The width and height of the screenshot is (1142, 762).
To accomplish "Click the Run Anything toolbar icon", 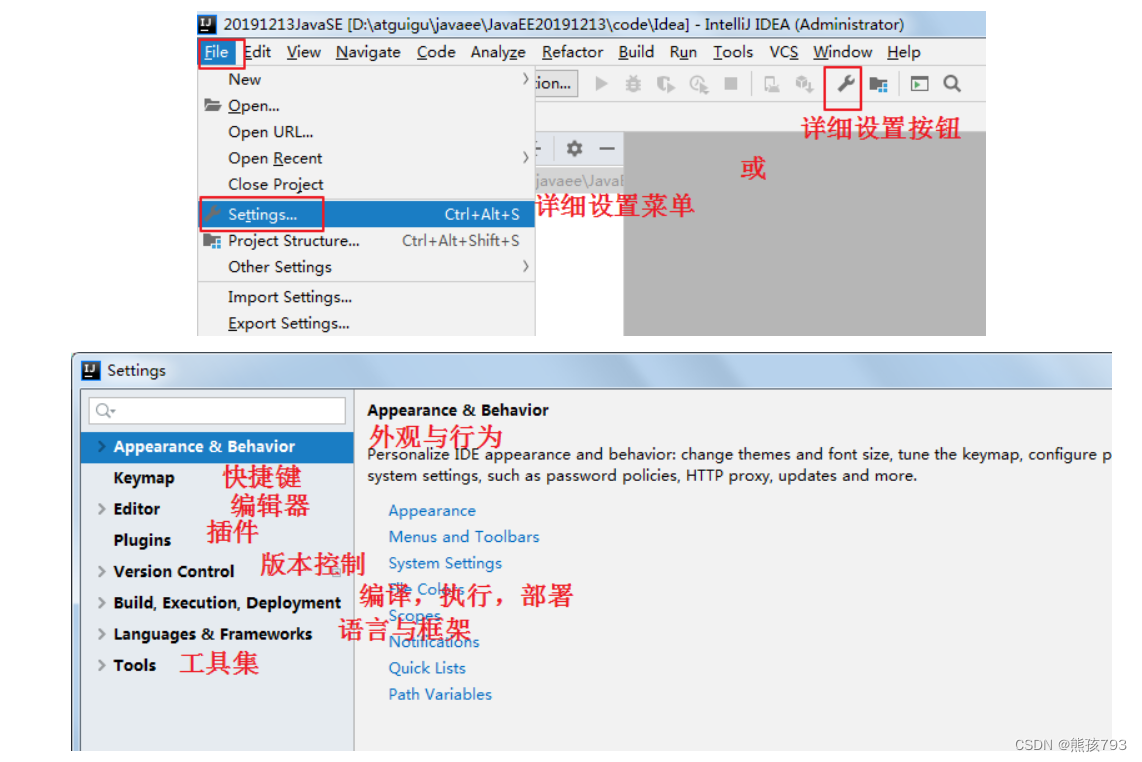I will (919, 84).
